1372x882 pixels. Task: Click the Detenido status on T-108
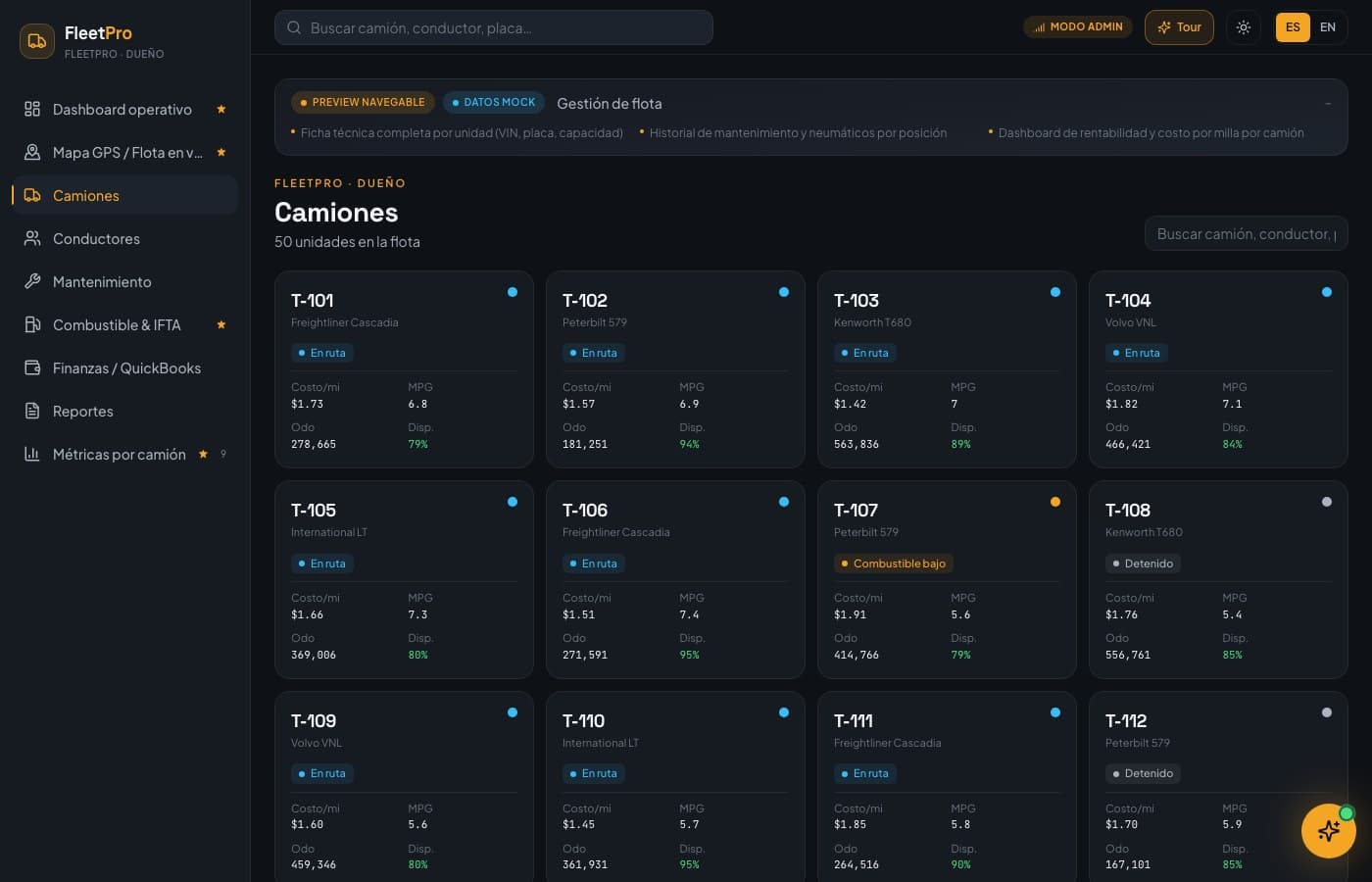(x=1143, y=563)
